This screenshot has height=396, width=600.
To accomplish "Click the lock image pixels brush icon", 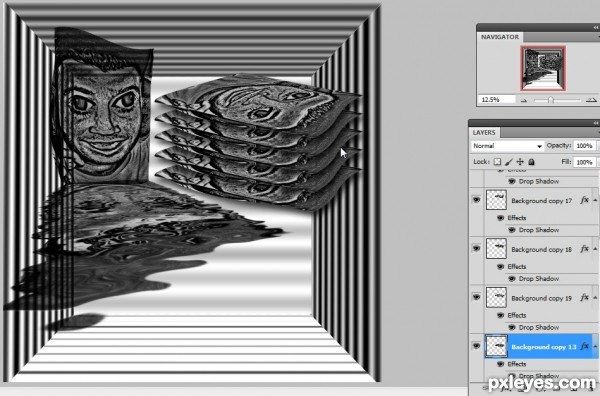I will [x=509, y=162].
